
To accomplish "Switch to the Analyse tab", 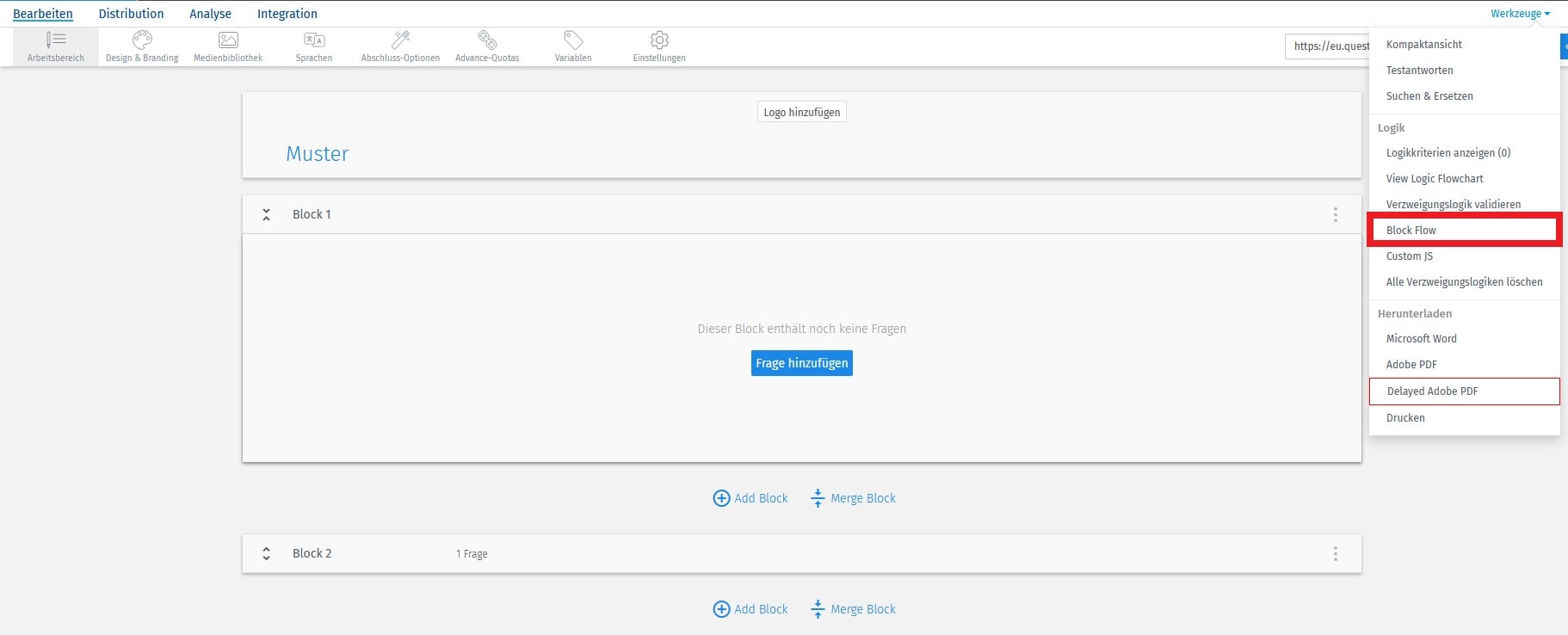I will [x=211, y=14].
